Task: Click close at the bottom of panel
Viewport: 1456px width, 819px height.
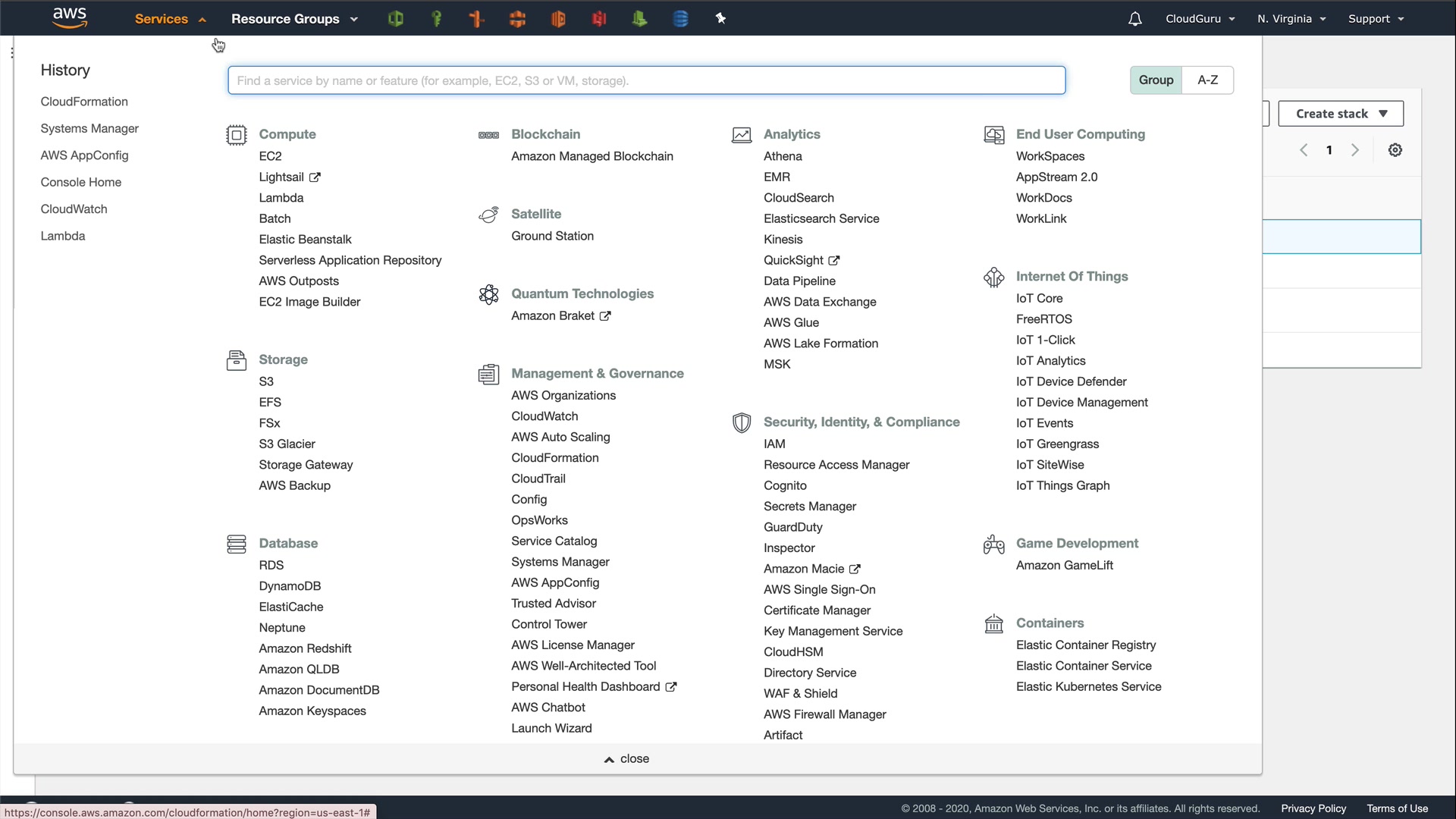Action: point(626,758)
